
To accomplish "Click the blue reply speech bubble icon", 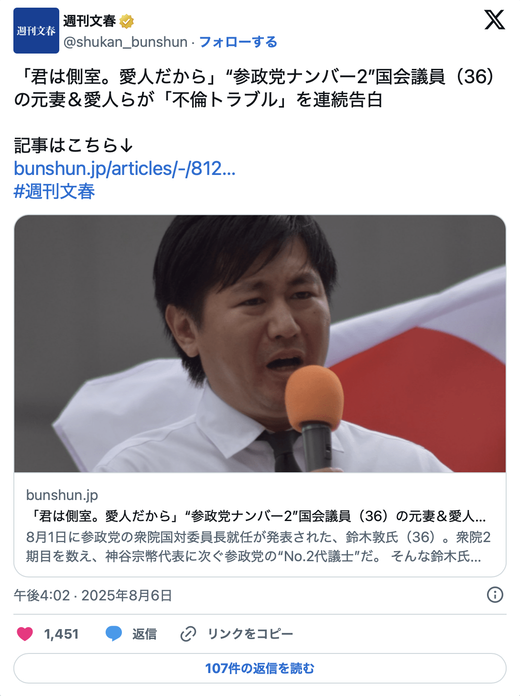I will [114, 633].
